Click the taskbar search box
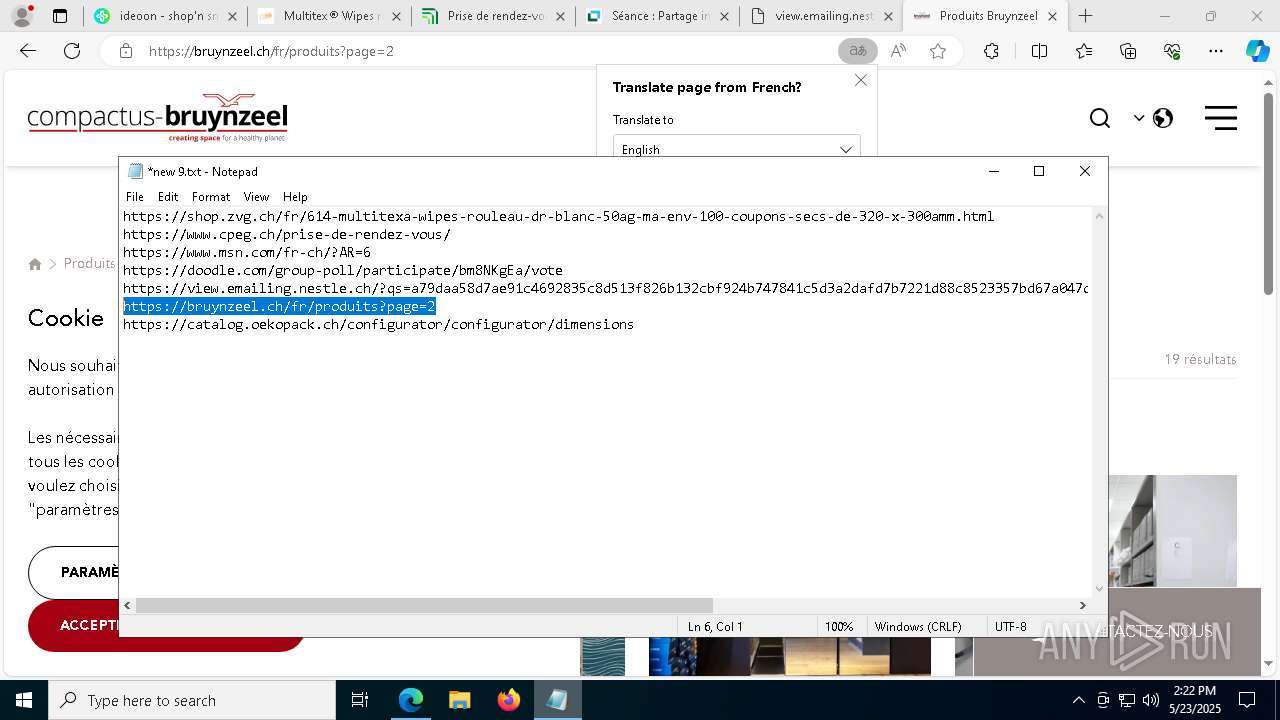The image size is (1280, 720). click(192, 700)
